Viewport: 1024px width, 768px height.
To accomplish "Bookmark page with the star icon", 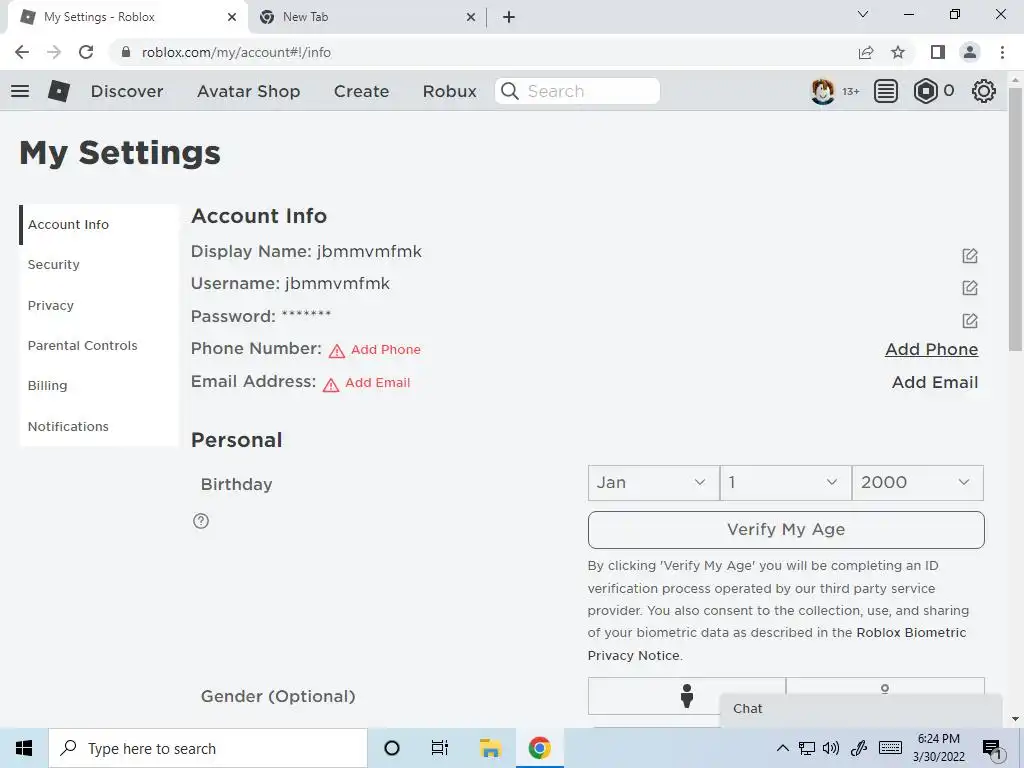I will 898,52.
